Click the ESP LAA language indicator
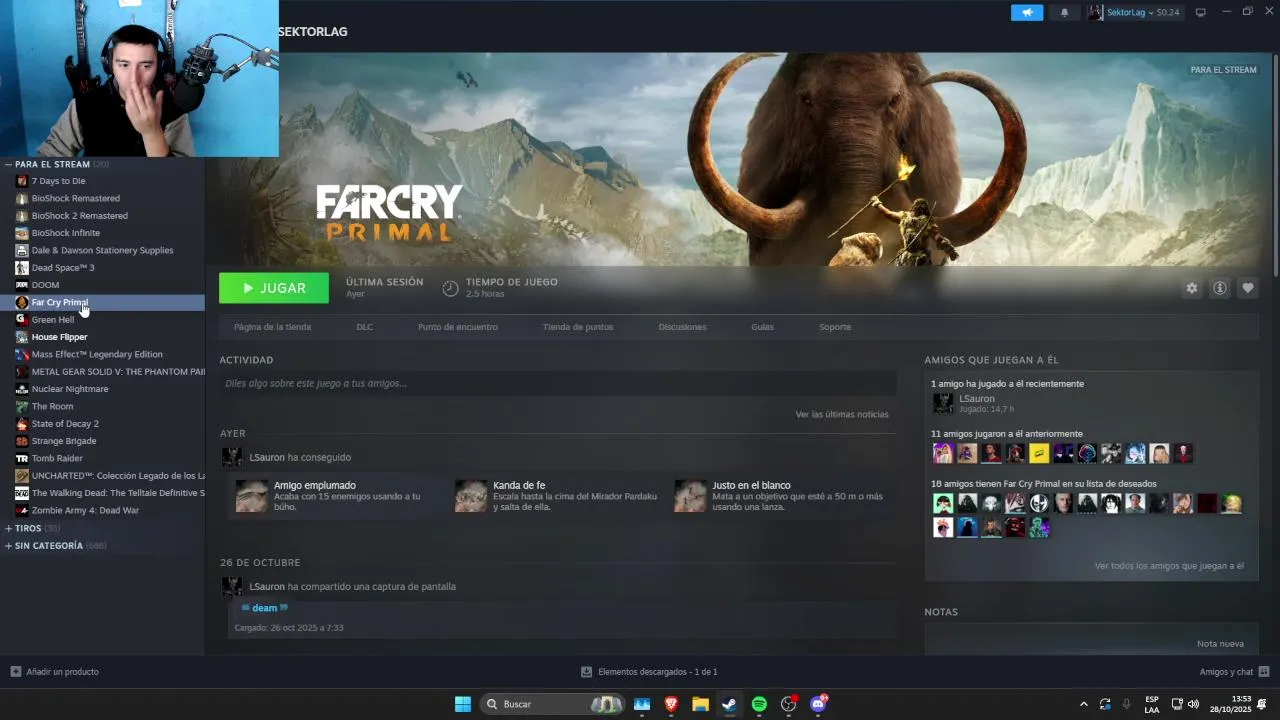The image size is (1280, 720). (x=1152, y=704)
